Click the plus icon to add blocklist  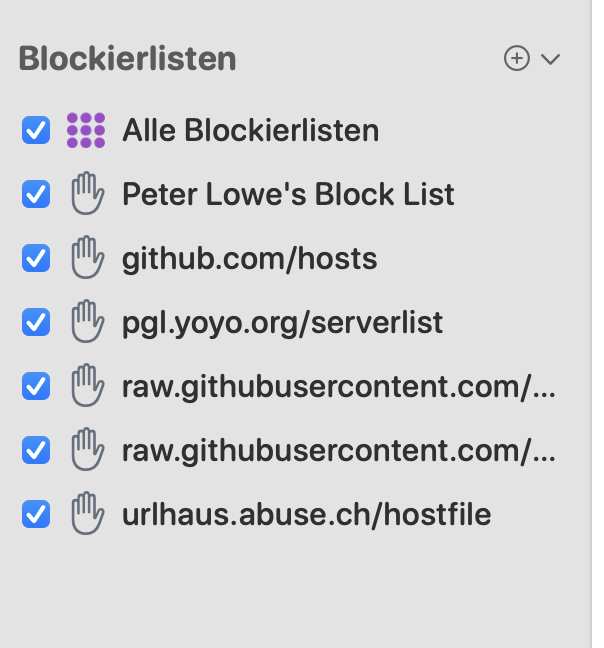point(516,58)
